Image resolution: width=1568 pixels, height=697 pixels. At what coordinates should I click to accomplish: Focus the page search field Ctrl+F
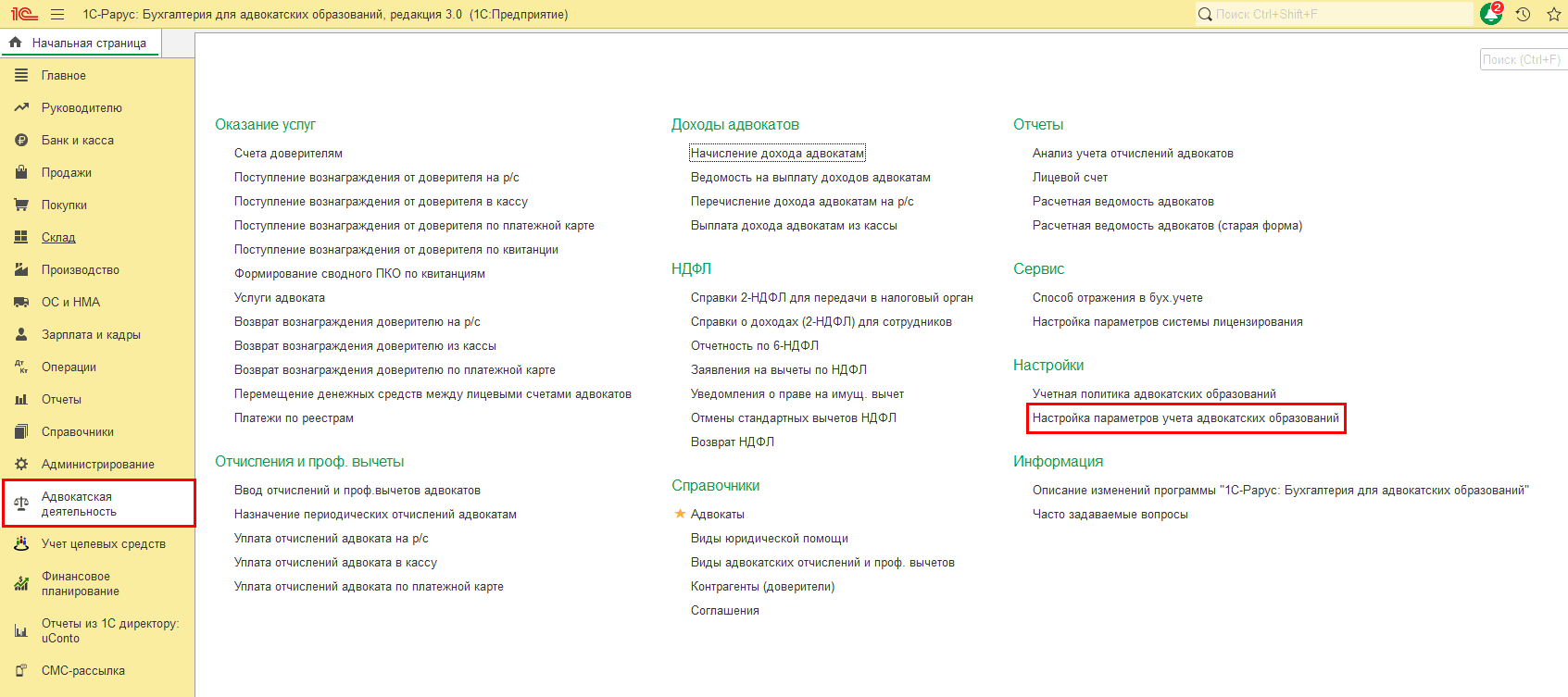tap(1523, 59)
